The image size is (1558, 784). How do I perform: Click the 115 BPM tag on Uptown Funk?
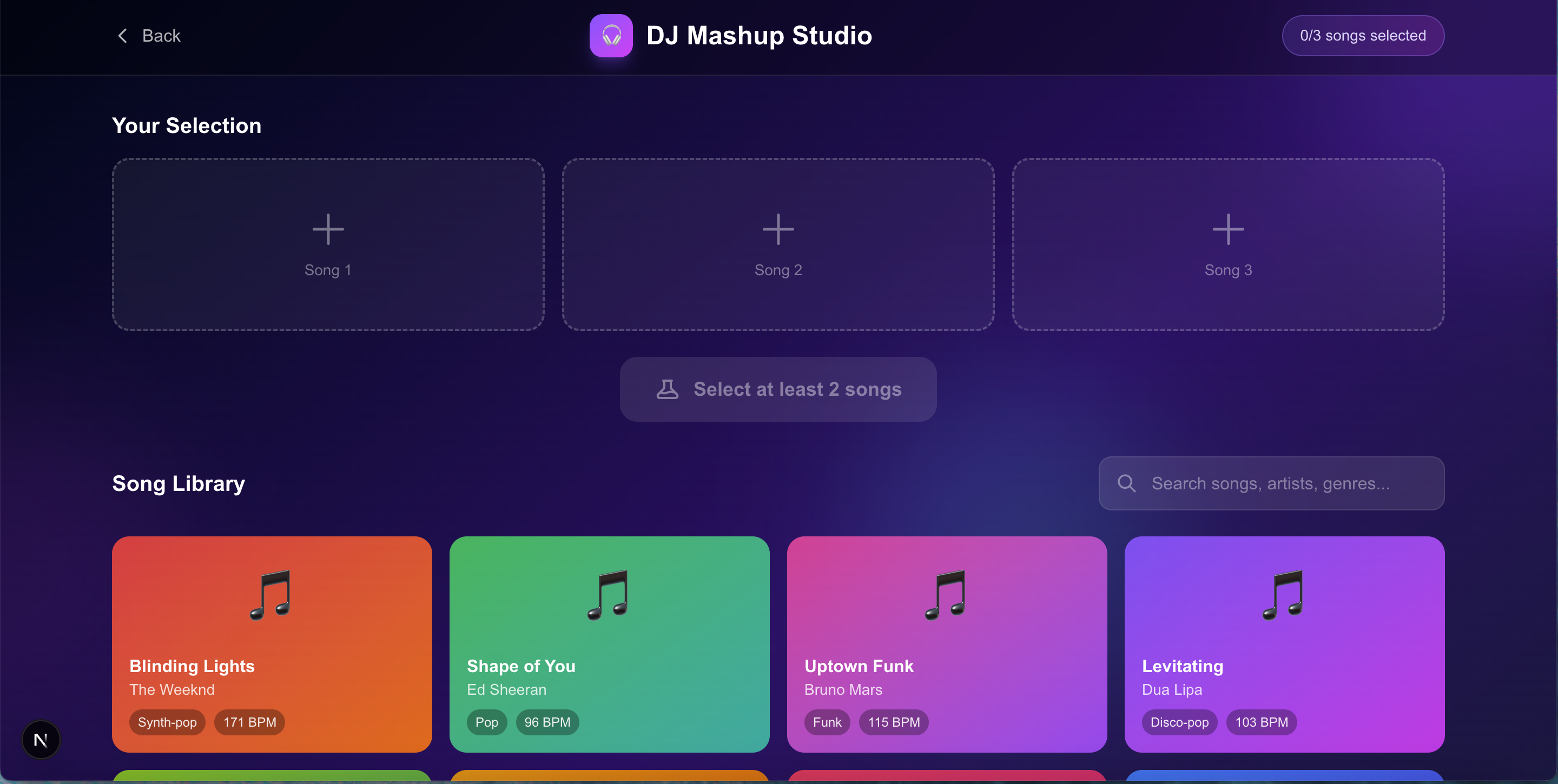pyautogui.click(x=893, y=722)
